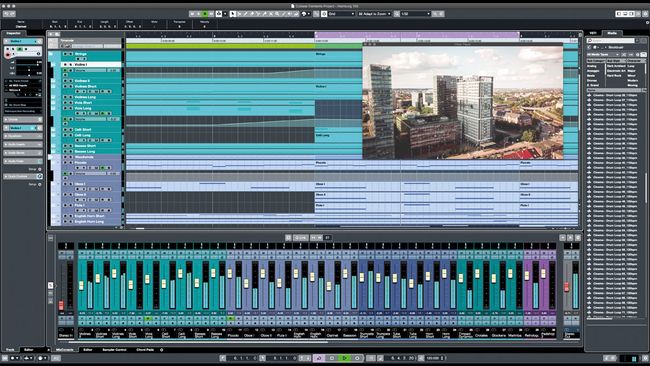Switch to the VSTi tab in right zone
Viewport: 650px width, 366px height.
(593, 33)
